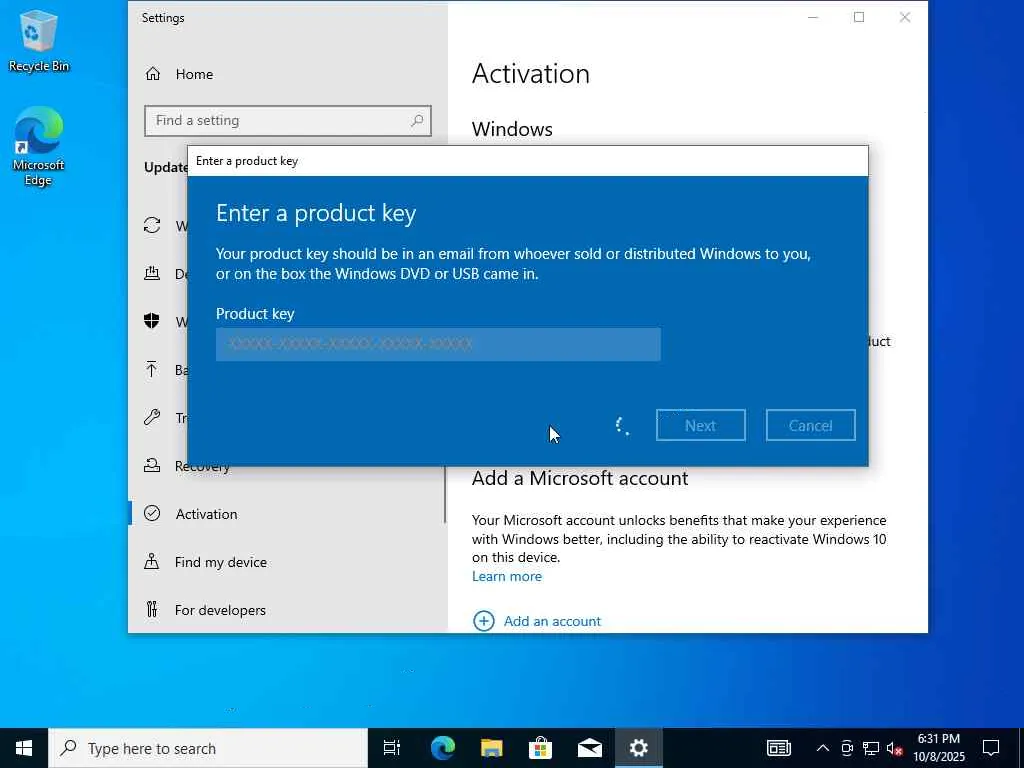Follow the Learn more link
Image resolution: width=1024 pixels, height=768 pixels.
[507, 576]
